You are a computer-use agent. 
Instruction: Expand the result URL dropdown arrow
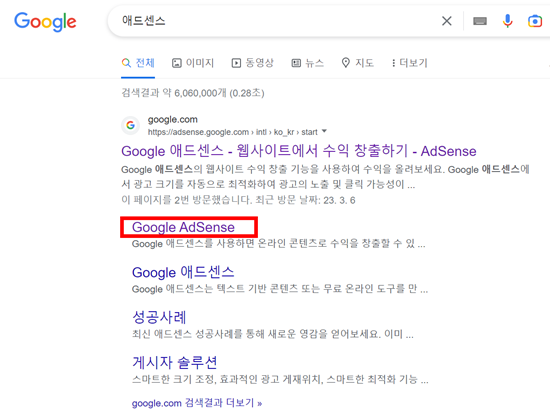click(x=324, y=131)
